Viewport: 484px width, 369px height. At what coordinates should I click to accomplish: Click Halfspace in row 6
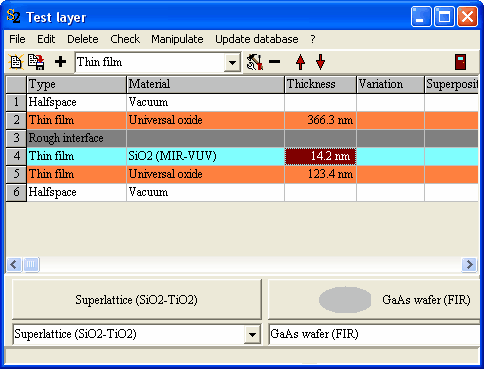(x=77, y=192)
